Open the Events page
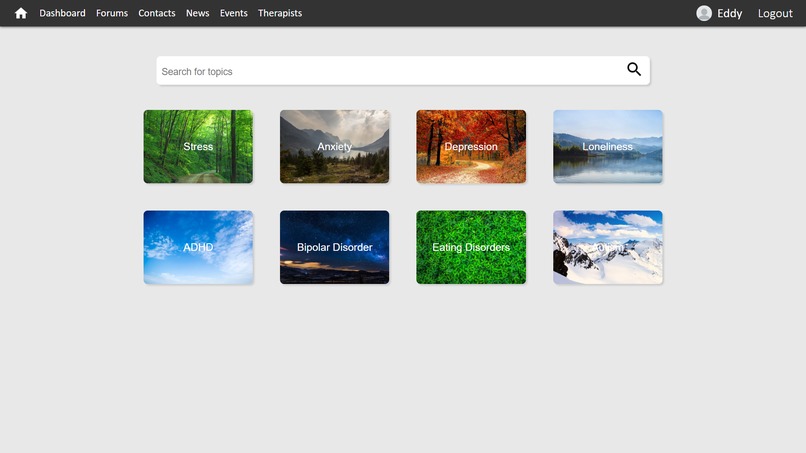 (233, 13)
